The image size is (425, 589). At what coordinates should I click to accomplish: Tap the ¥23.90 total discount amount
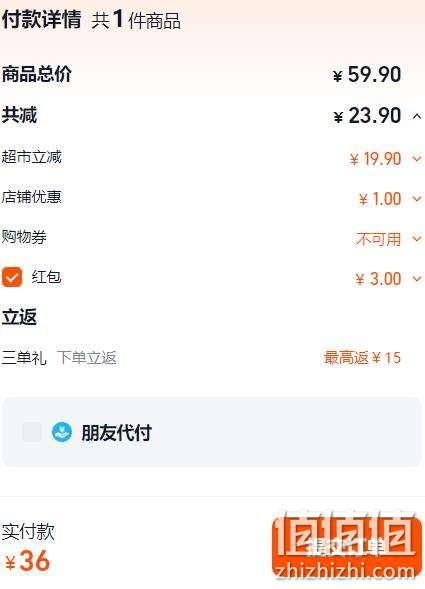[367, 115]
